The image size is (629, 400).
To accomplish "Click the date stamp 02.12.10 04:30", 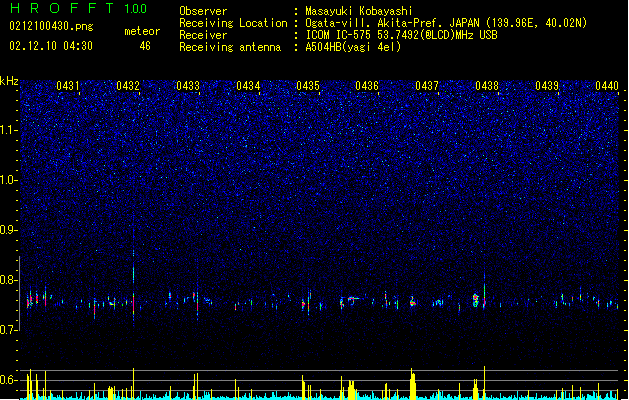I will coord(51,46).
